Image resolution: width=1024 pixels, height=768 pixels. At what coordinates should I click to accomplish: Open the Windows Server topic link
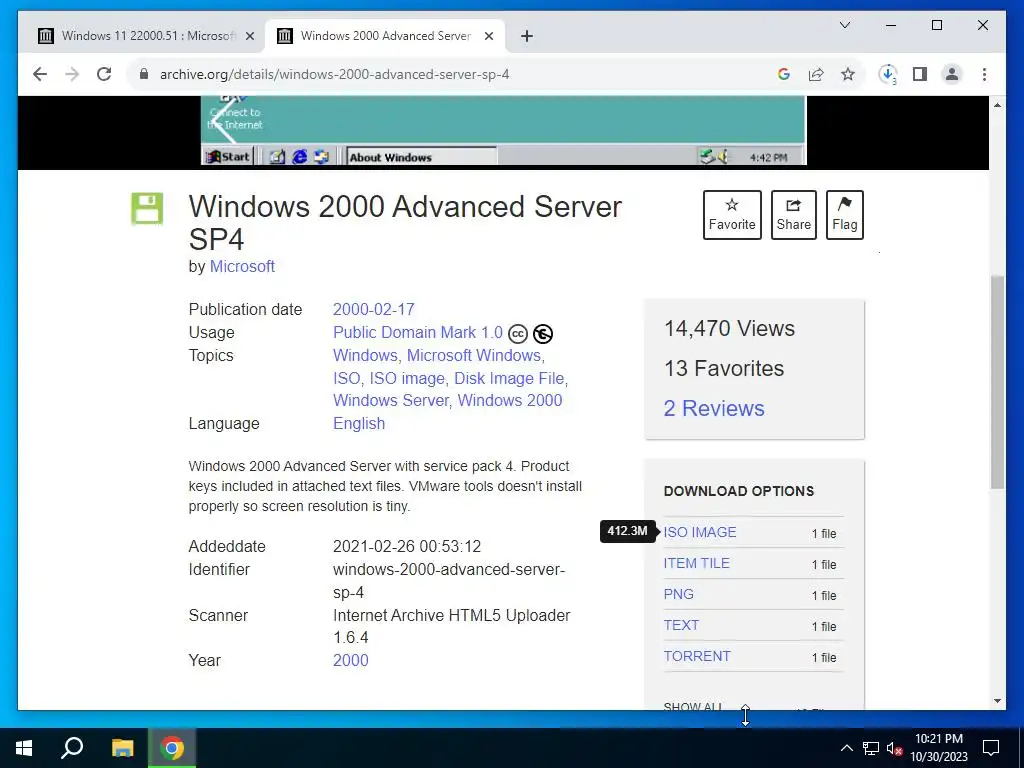coord(391,400)
